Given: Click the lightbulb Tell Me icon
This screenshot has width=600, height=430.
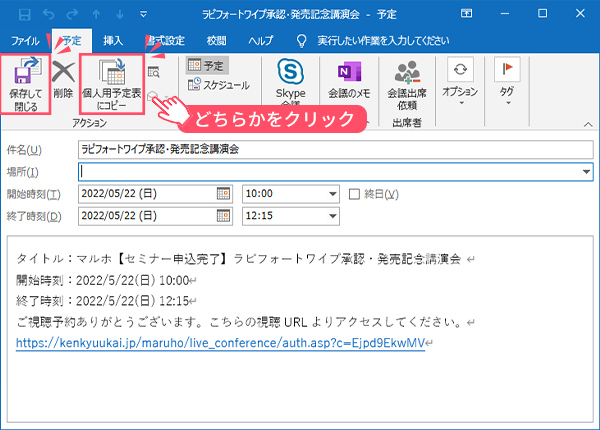Looking at the screenshot, I should click(302, 41).
